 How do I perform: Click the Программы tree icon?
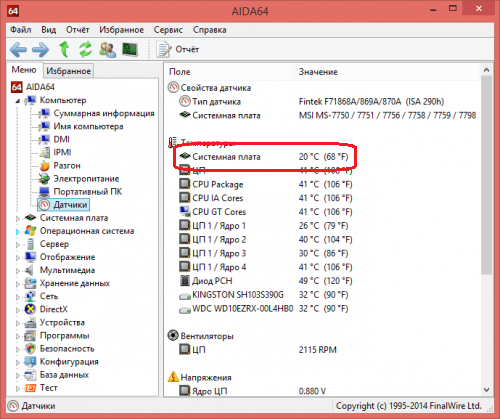click(30, 336)
